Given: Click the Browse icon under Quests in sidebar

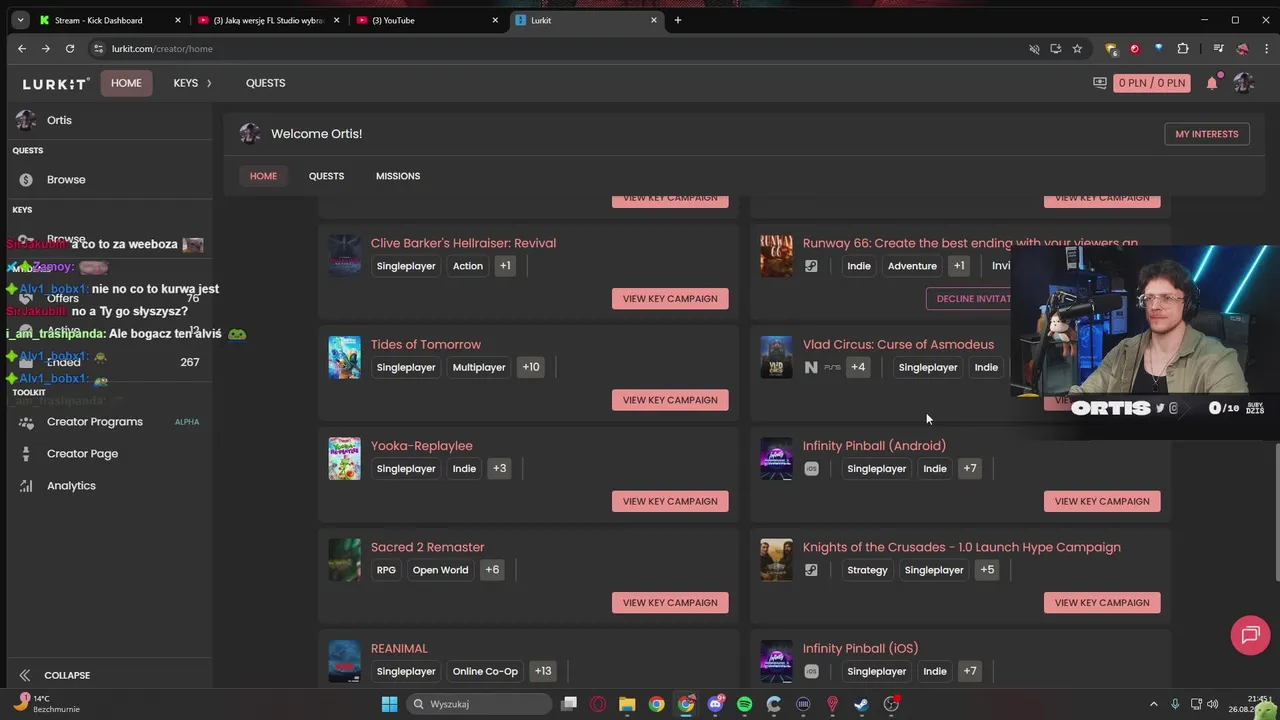Looking at the screenshot, I should (x=26, y=180).
